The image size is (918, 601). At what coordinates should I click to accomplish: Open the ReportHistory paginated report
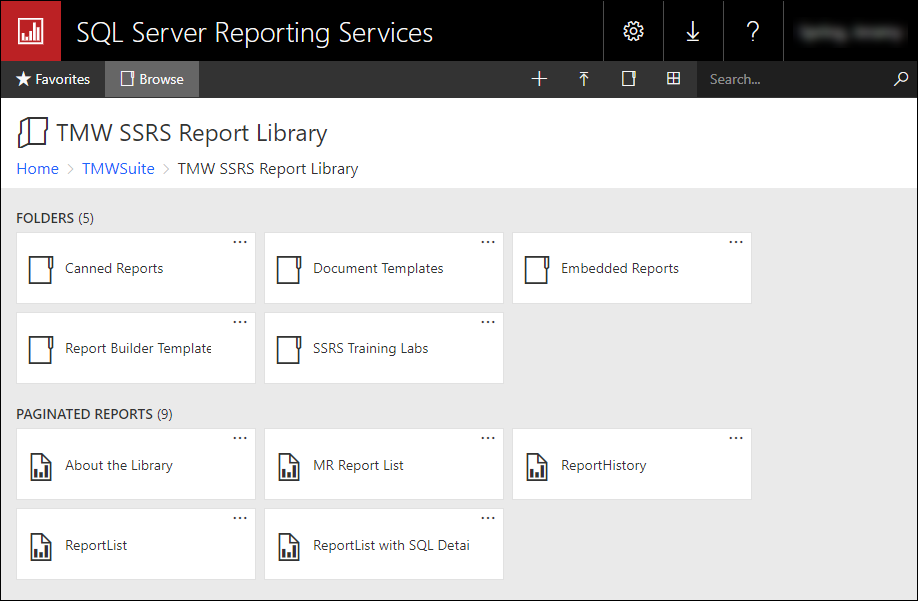[x=603, y=466]
